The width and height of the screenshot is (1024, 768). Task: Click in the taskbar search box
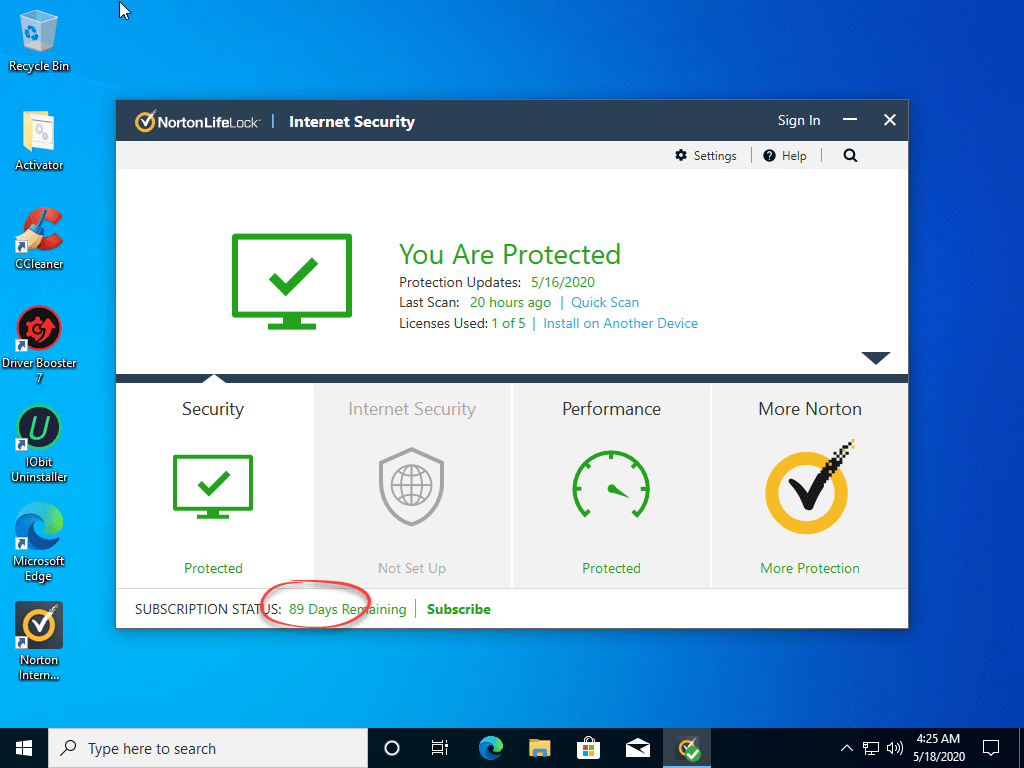[208, 748]
